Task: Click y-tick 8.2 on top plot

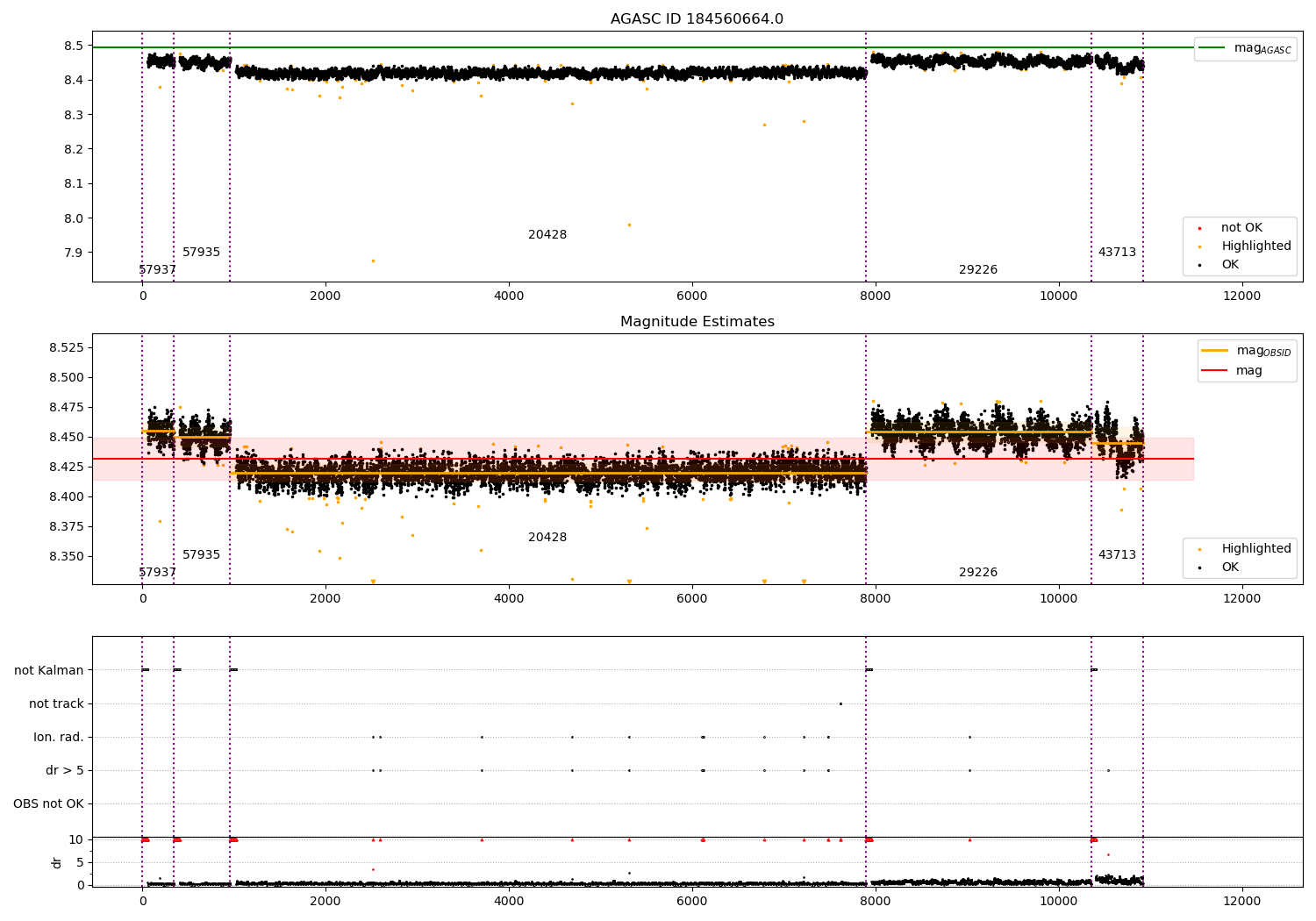Action: click(x=74, y=149)
